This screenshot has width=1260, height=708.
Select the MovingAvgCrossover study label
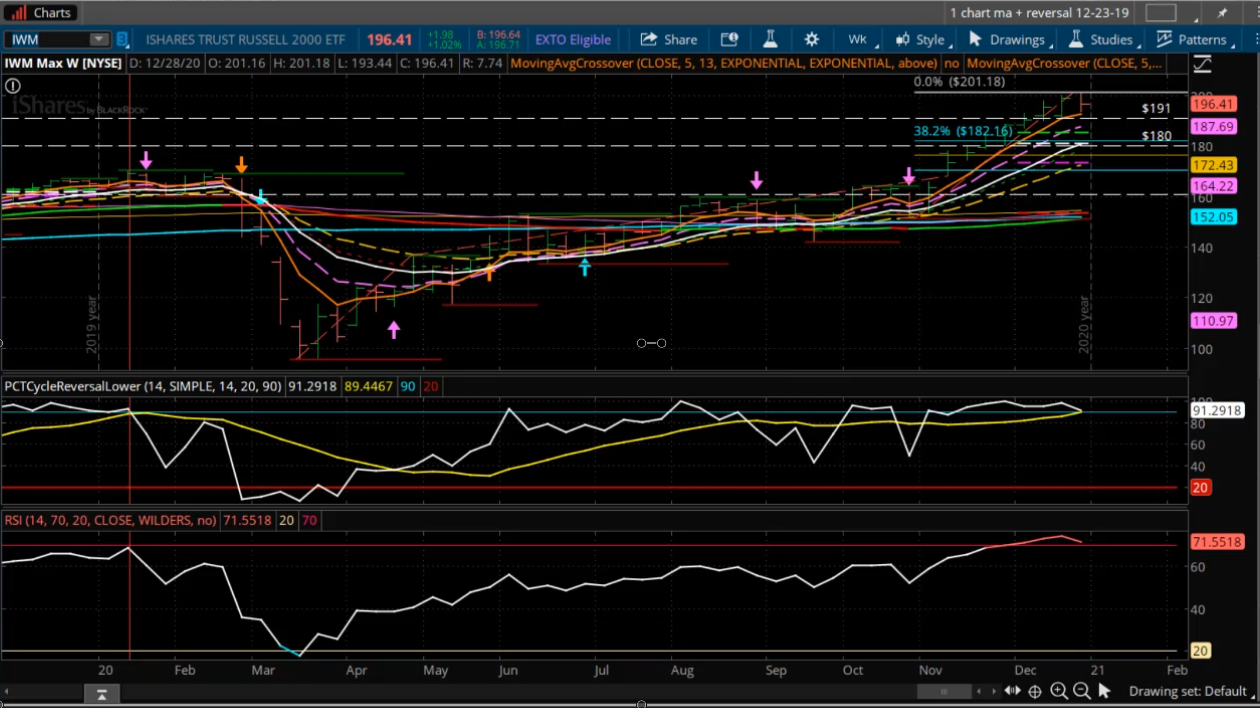pos(724,63)
